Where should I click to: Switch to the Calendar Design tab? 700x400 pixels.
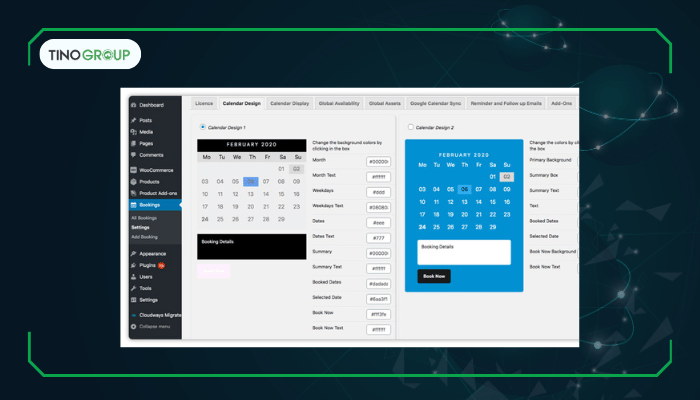click(242, 104)
